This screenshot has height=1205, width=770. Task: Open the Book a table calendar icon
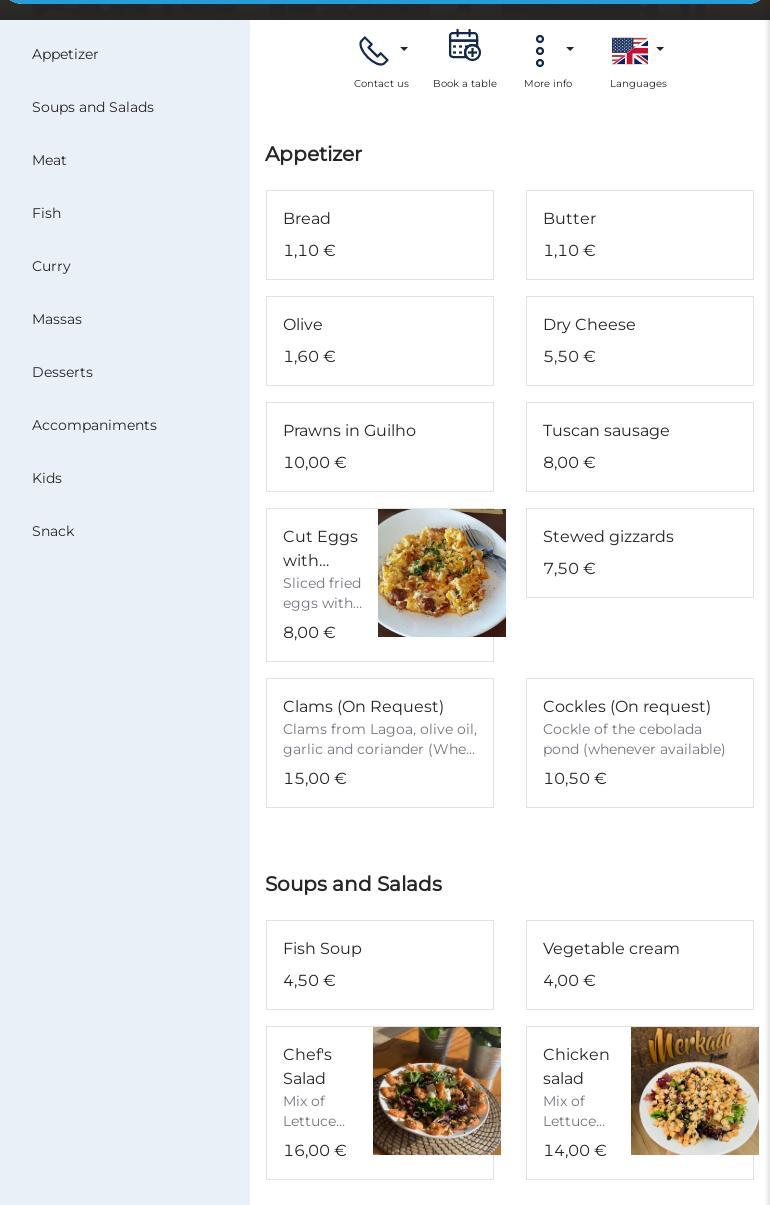pyautogui.click(x=464, y=46)
